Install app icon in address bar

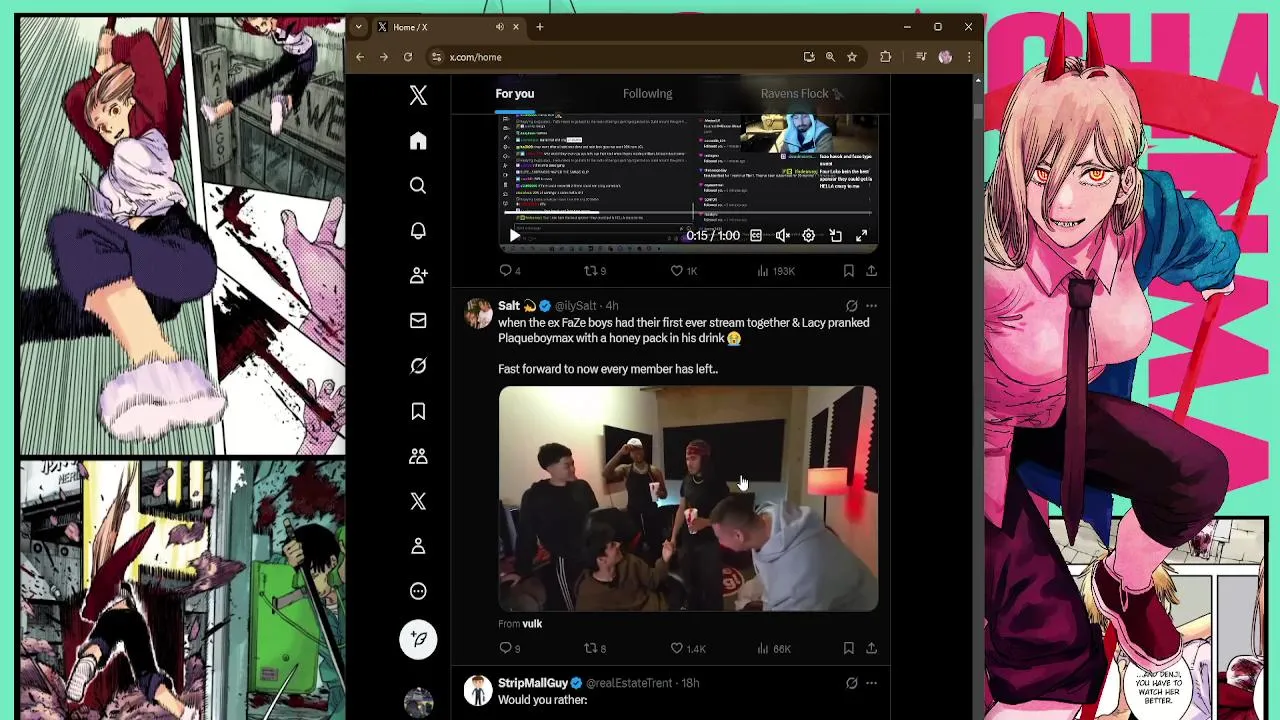808,57
